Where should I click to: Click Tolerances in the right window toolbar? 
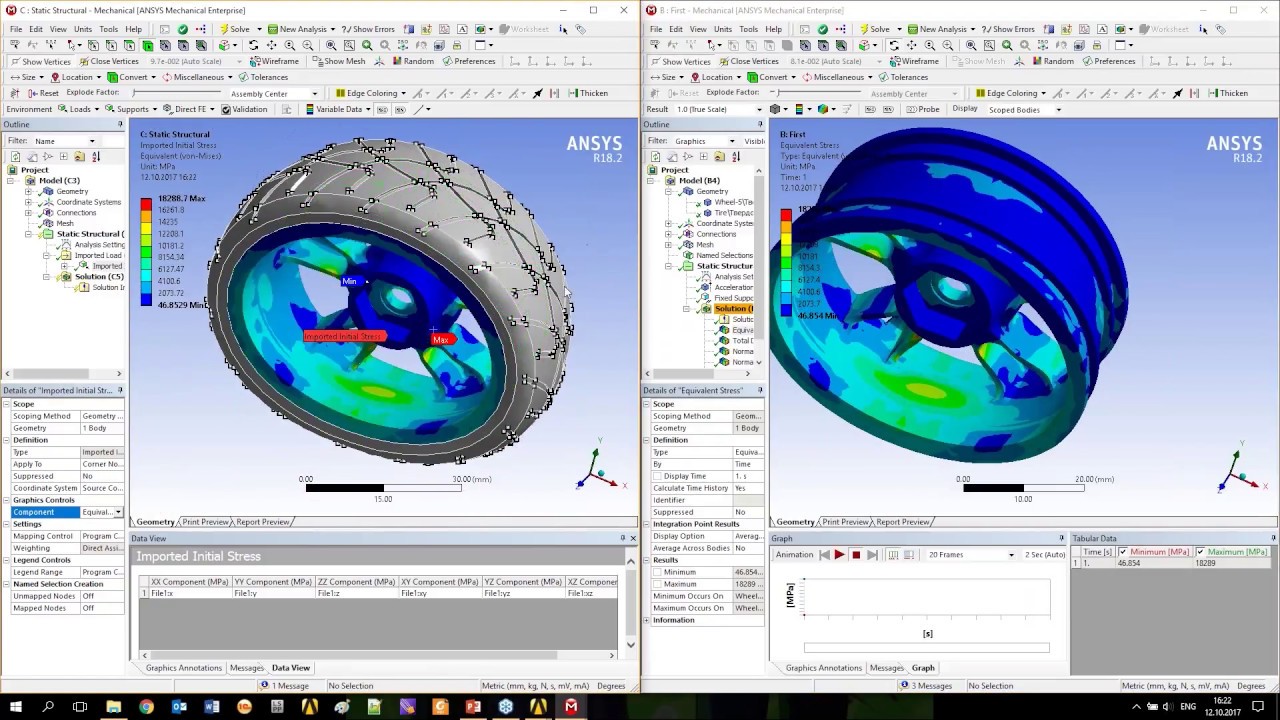point(903,77)
